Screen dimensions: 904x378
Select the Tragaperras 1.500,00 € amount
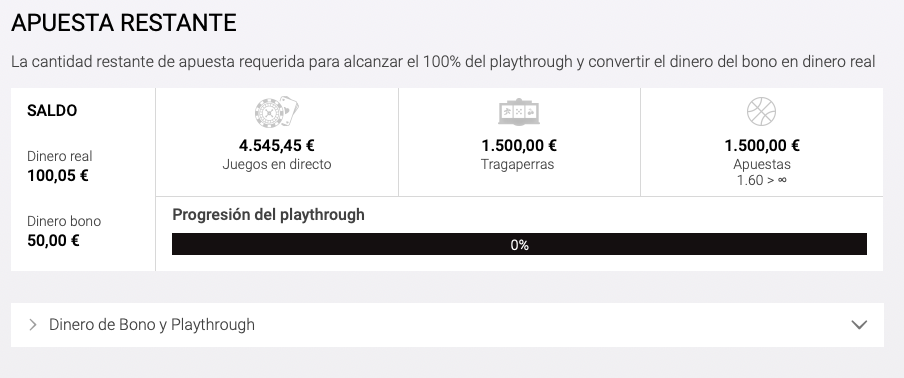click(x=519, y=146)
